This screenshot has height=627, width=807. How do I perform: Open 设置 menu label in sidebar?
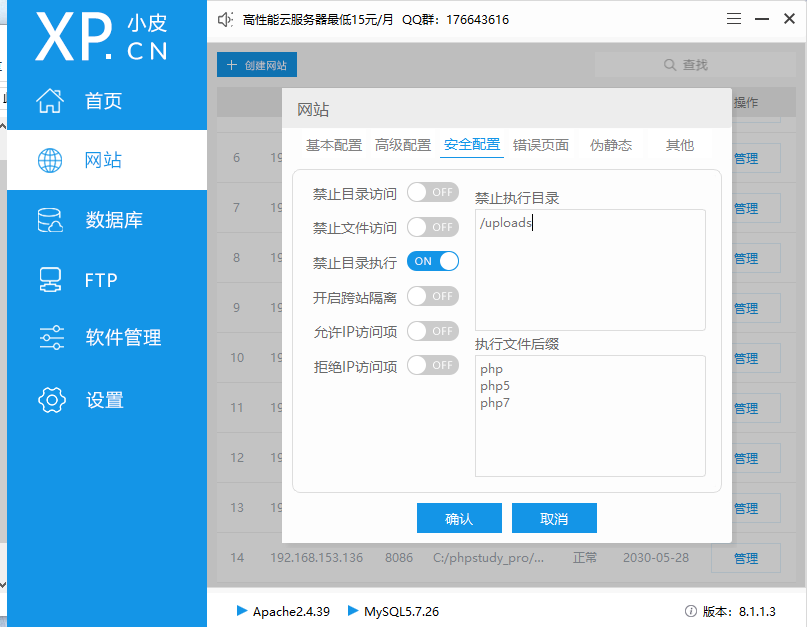click(104, 400)
